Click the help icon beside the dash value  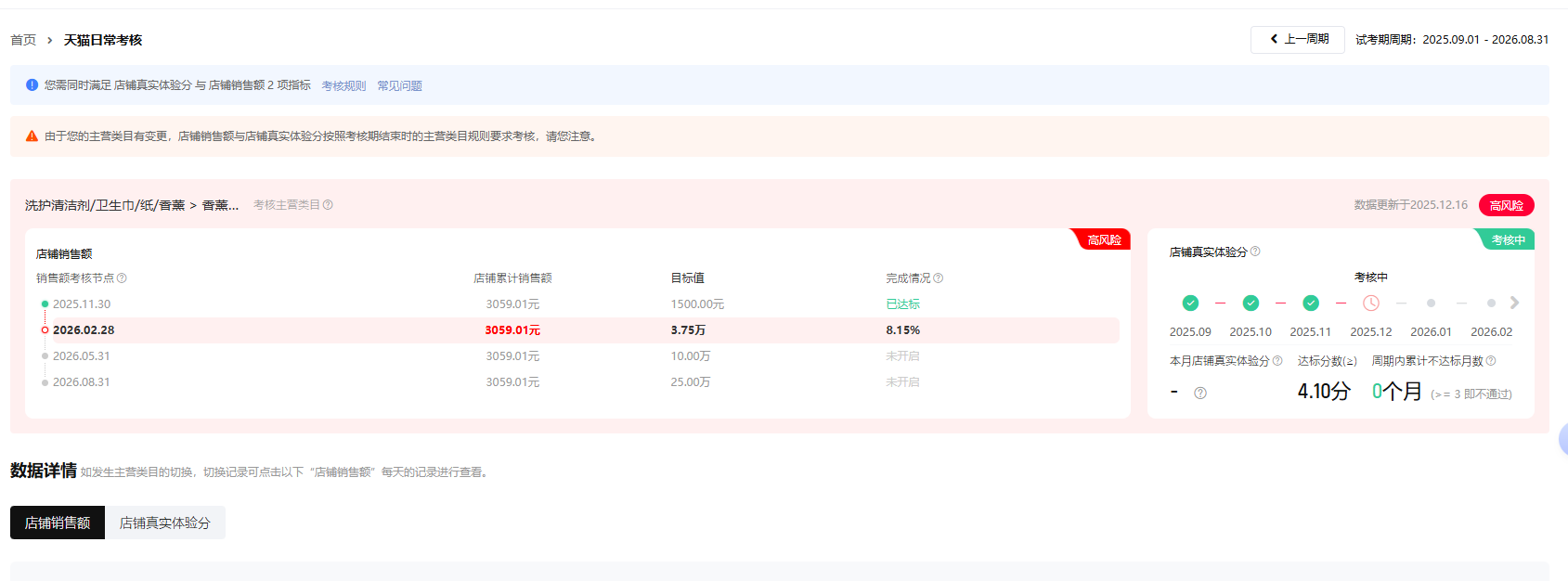[1200, 393]
